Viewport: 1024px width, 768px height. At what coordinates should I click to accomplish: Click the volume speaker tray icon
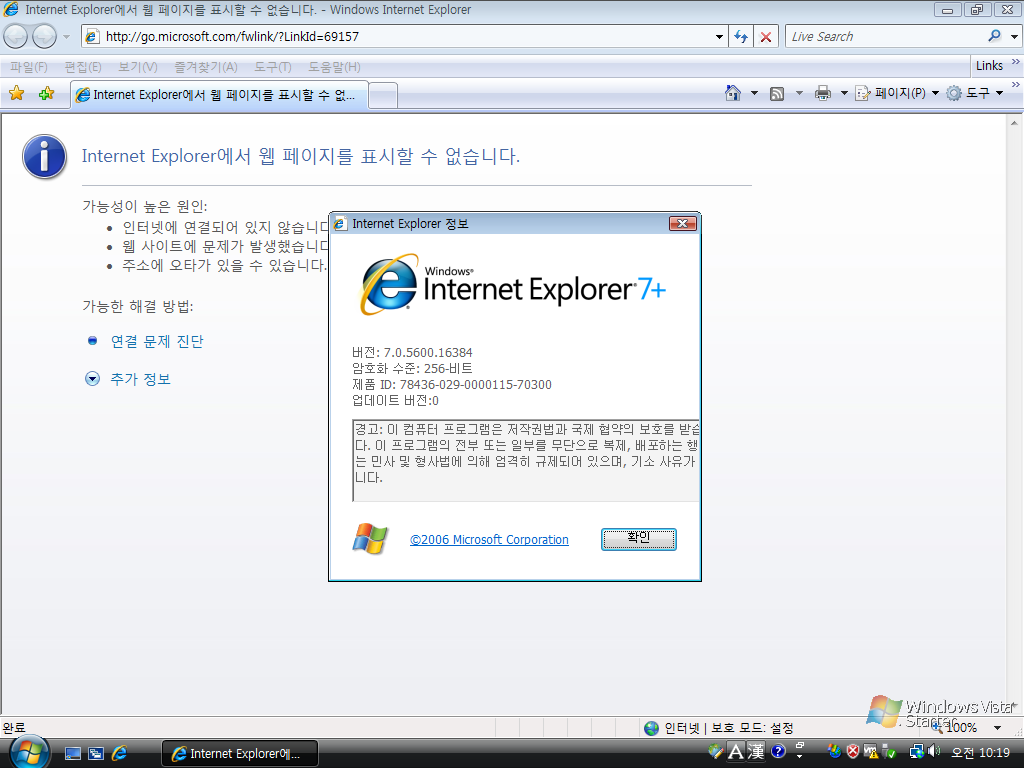click(935, 751)
